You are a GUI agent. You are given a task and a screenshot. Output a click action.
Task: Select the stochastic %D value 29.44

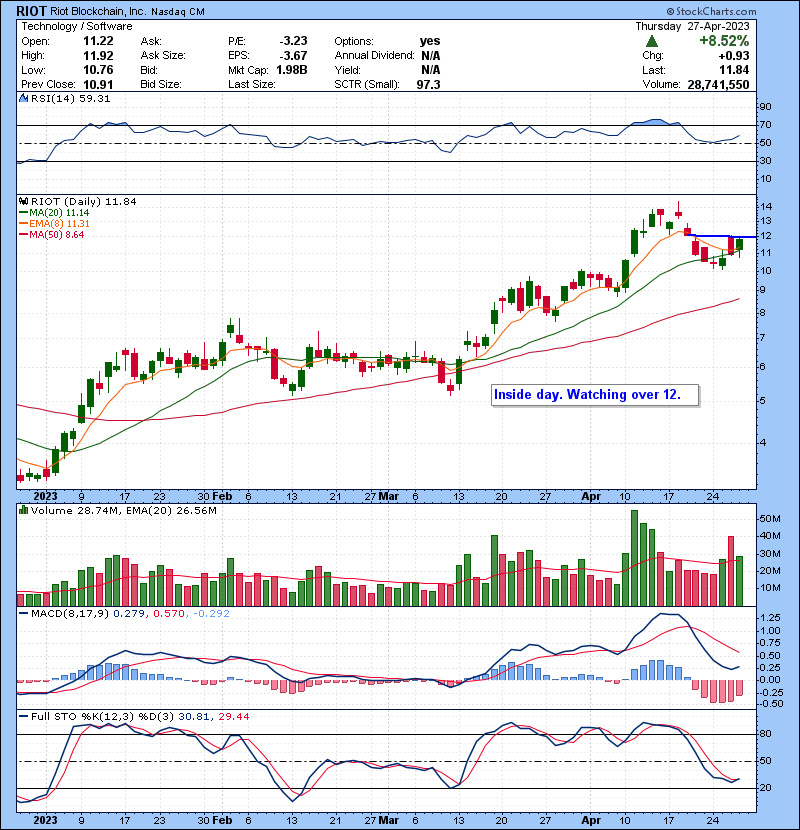233,717
